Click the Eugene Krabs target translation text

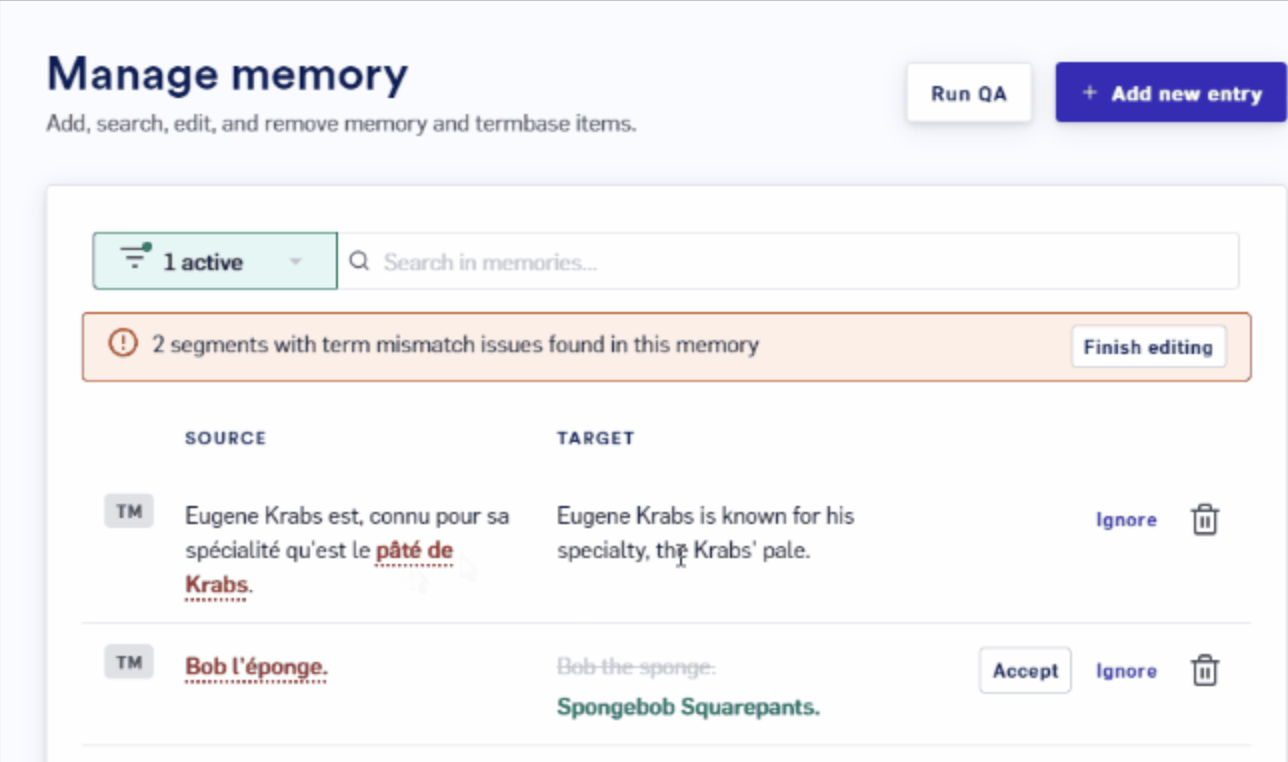[x=706, y=533]
